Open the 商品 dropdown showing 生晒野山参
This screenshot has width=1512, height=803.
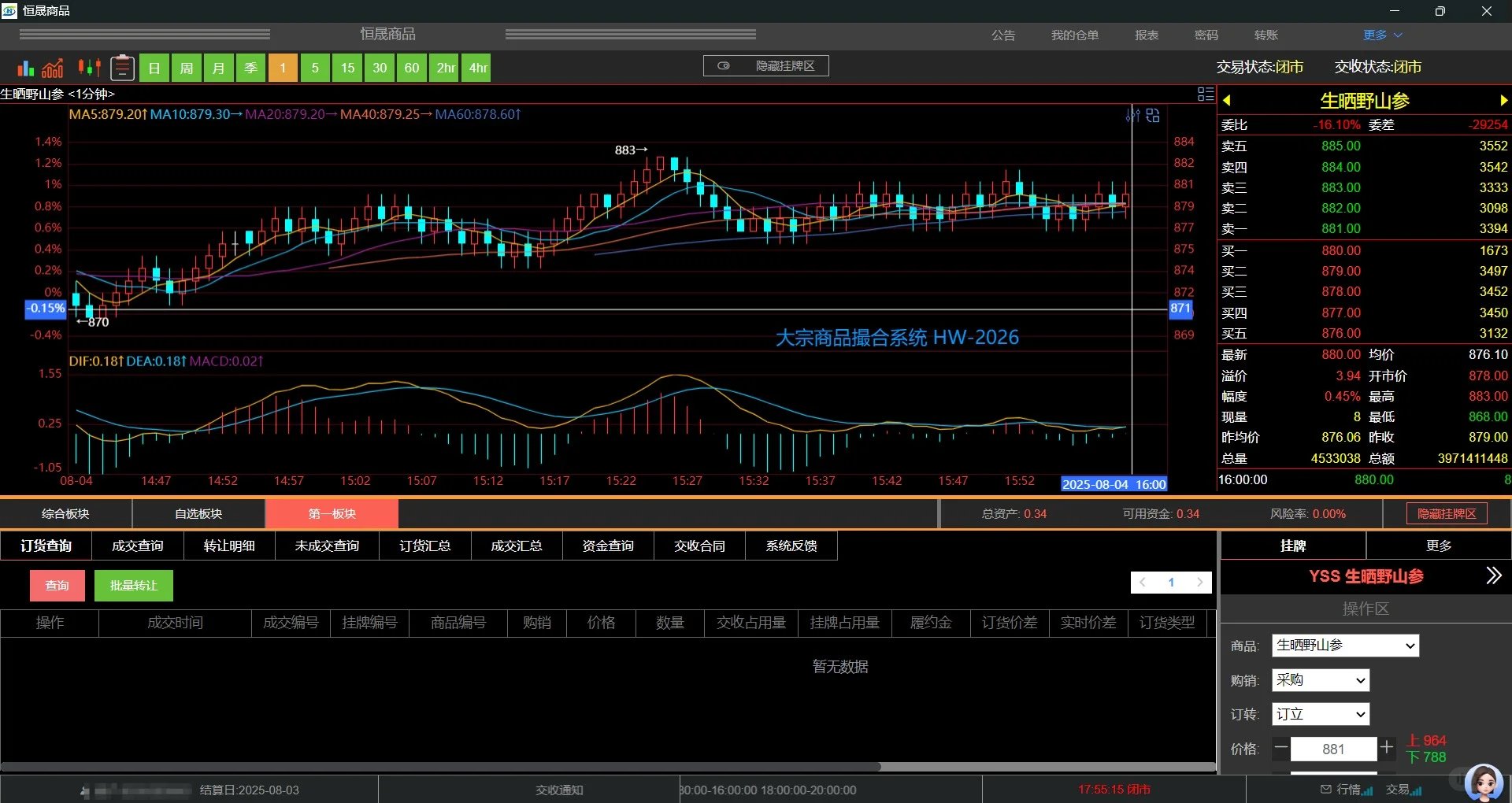[1345, 646]
